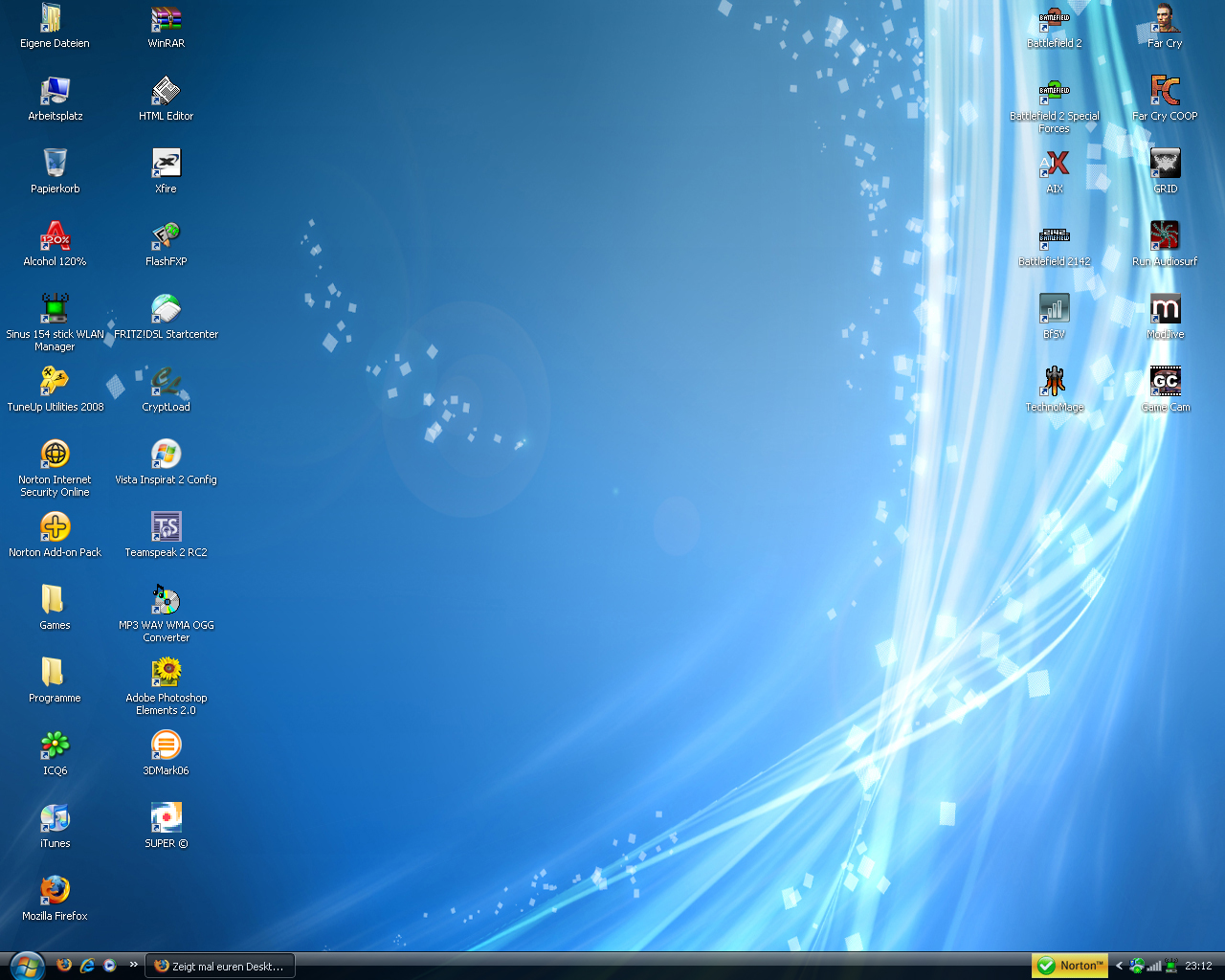Viewport: 1225px width, 980px height.
Task: Open Battlefield 2 Special Forces shortcut
Action: (1054, 92)
